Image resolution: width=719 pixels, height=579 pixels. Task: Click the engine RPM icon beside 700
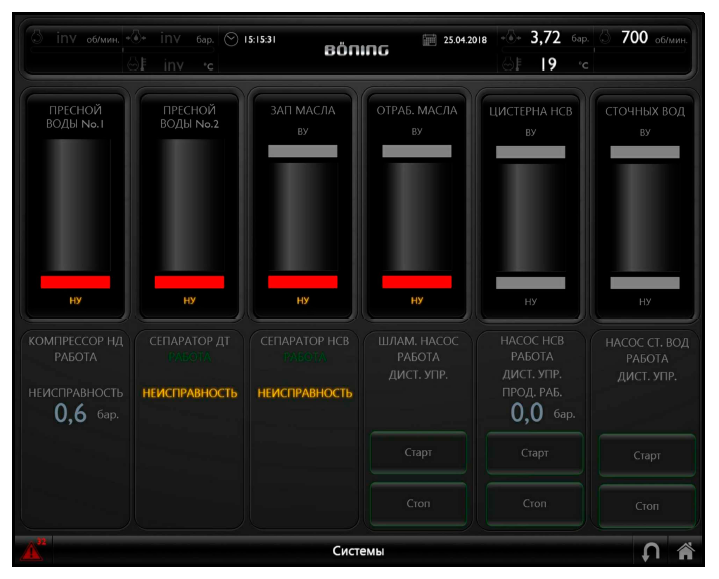pyautogui.click(x=605, y=38)
